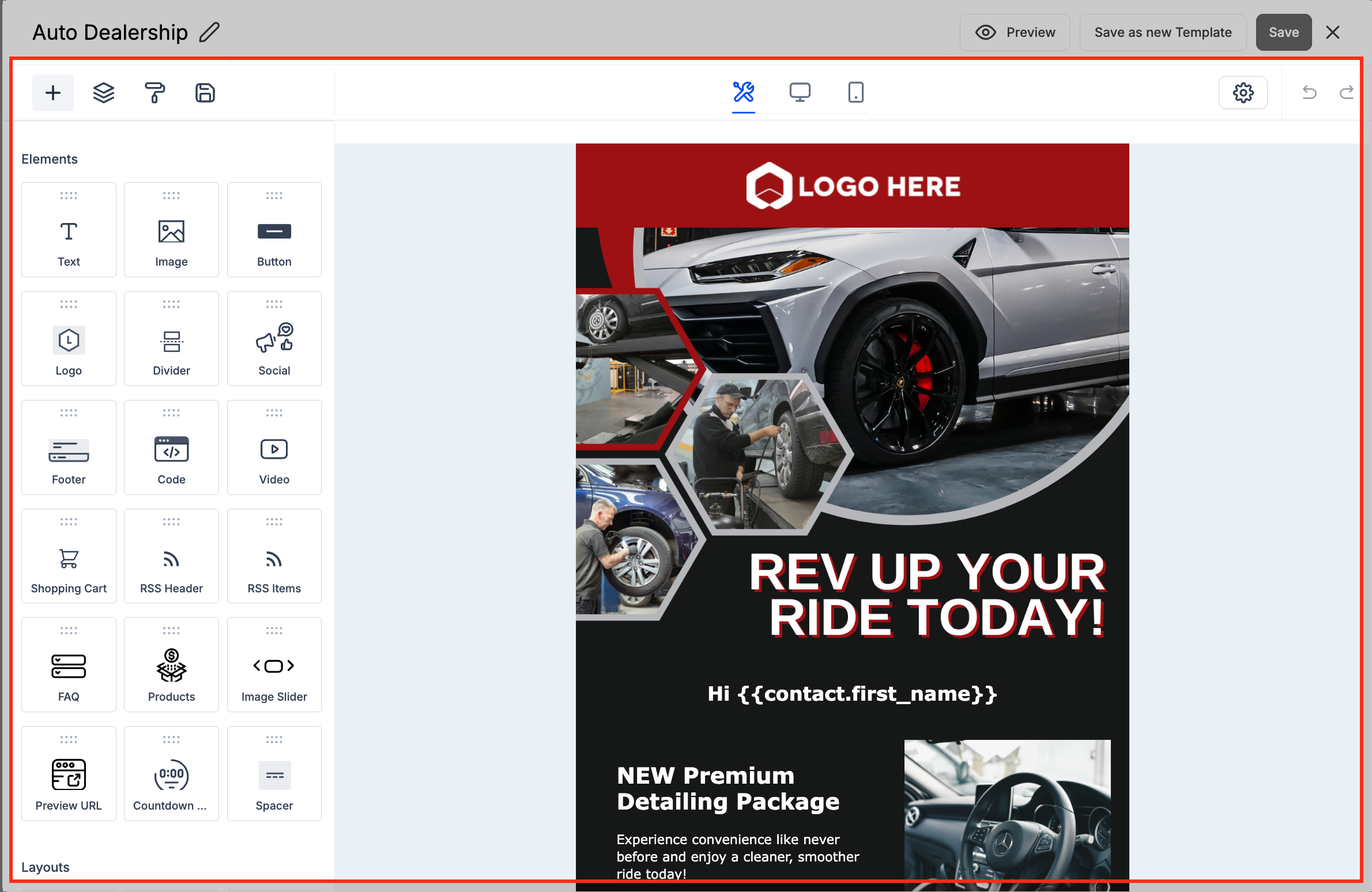Click the Preview button
The image size is (1372, 892).
tap(1015, 32)
